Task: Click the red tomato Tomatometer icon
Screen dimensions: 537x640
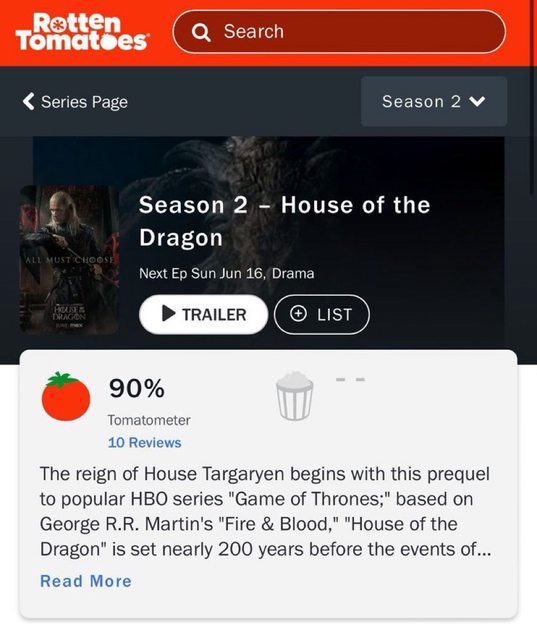Action: pos(66,396)
